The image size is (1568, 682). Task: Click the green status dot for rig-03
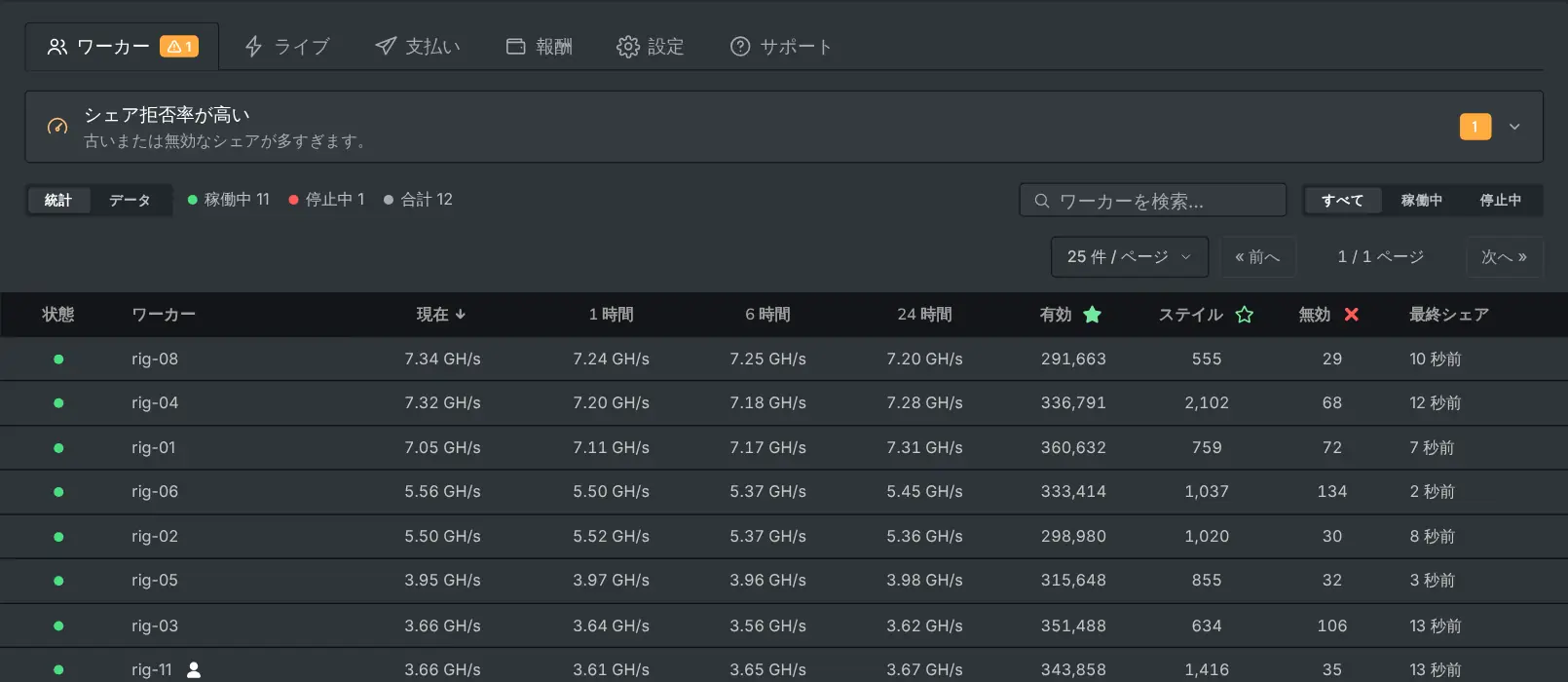pyautogui.click(x=58, y=625)
